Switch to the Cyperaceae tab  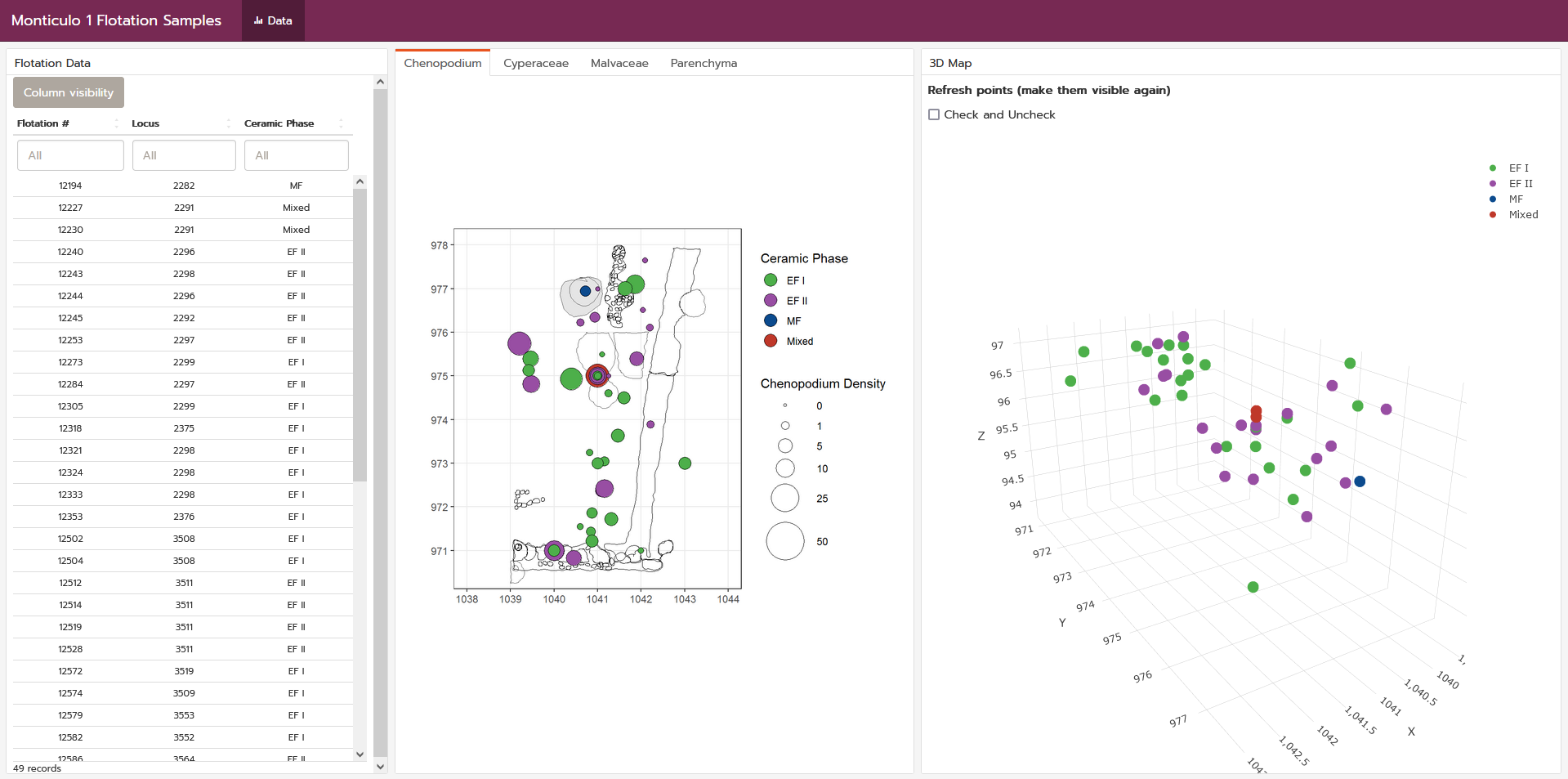tap(536, 63)
